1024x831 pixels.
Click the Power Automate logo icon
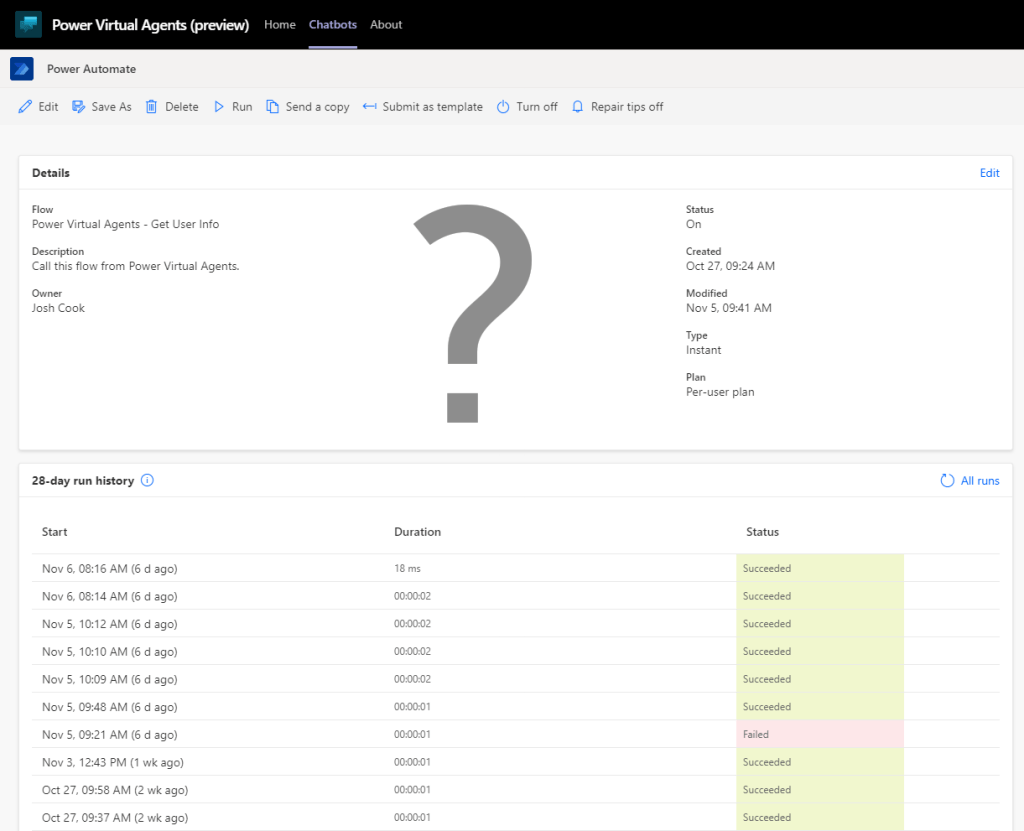(22, 69)
